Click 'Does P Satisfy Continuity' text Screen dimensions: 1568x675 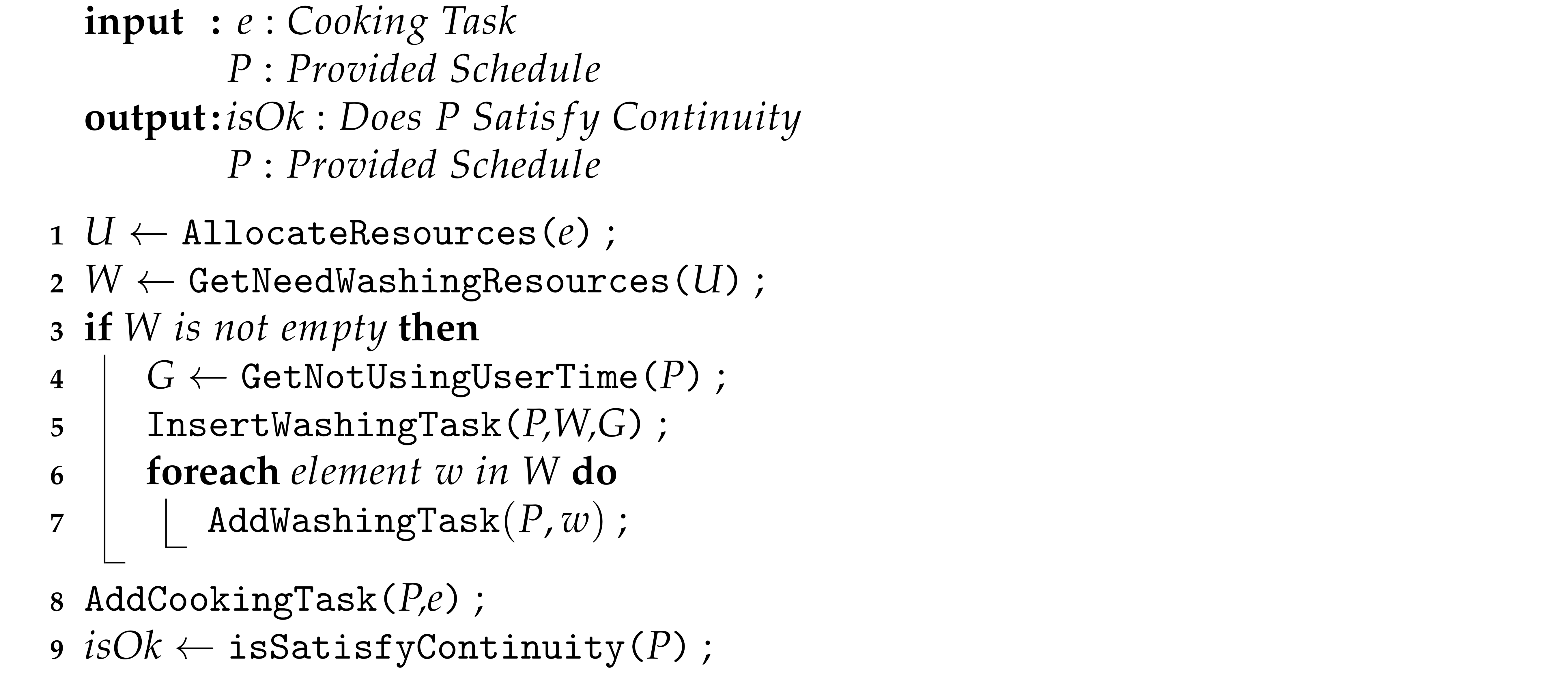pyautogui.click(x=569, y=118)
